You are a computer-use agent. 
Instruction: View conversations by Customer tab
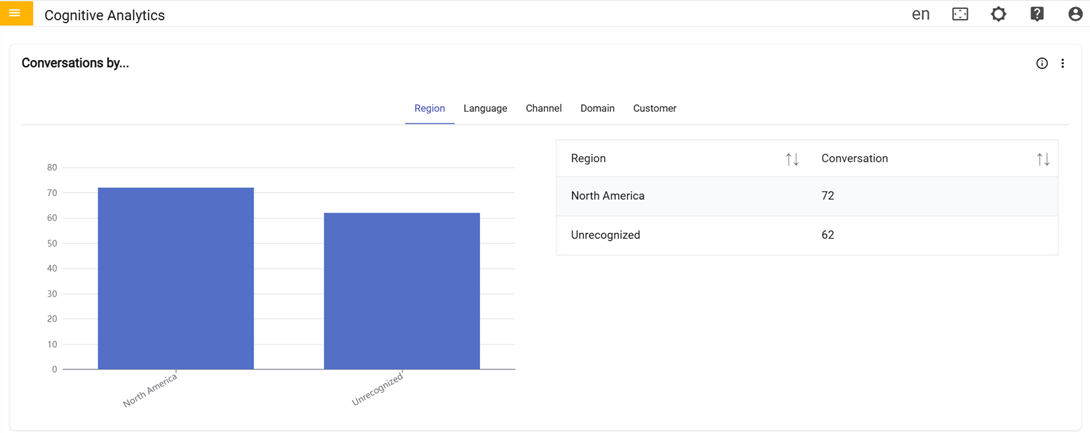[655, 108]
